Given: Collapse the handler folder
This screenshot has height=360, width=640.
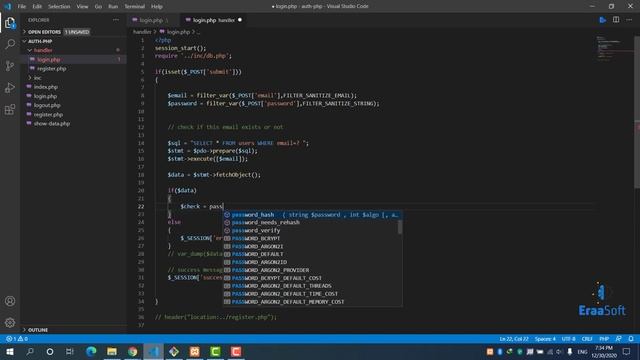Looking at the screenshot, I should click(x=43, y=50).
